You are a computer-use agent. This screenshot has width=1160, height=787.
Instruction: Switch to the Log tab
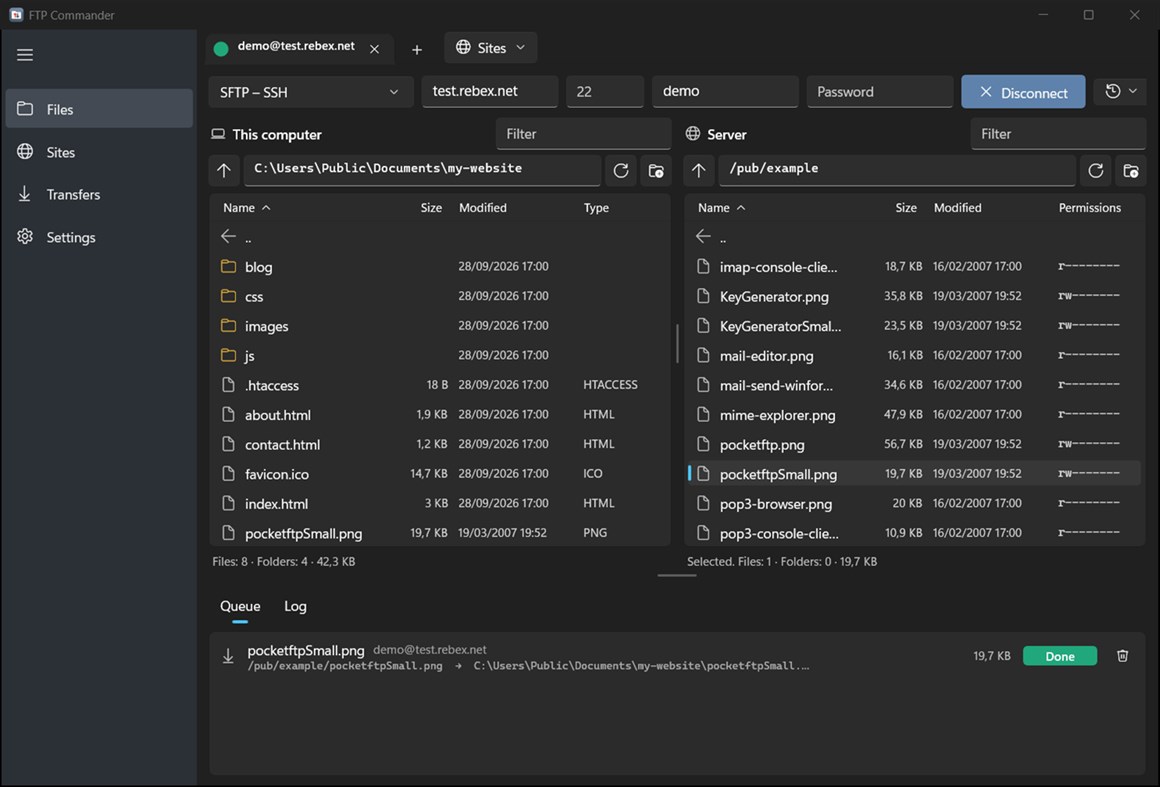tap(295, 607)
